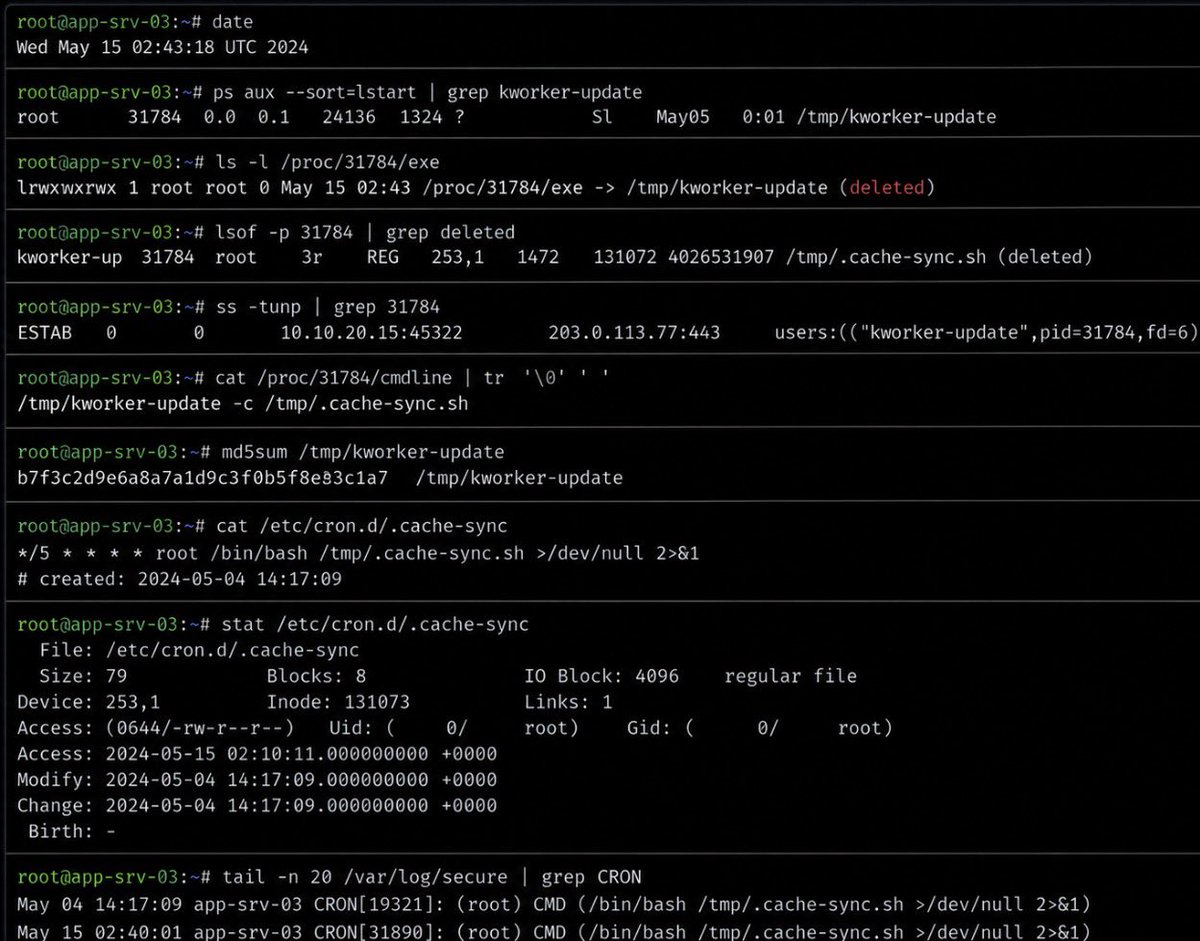Click 'File: /etc/cron.d/.cache-sync' stat line
This screenshot has height=941, width=1200.
pos(199,650)
